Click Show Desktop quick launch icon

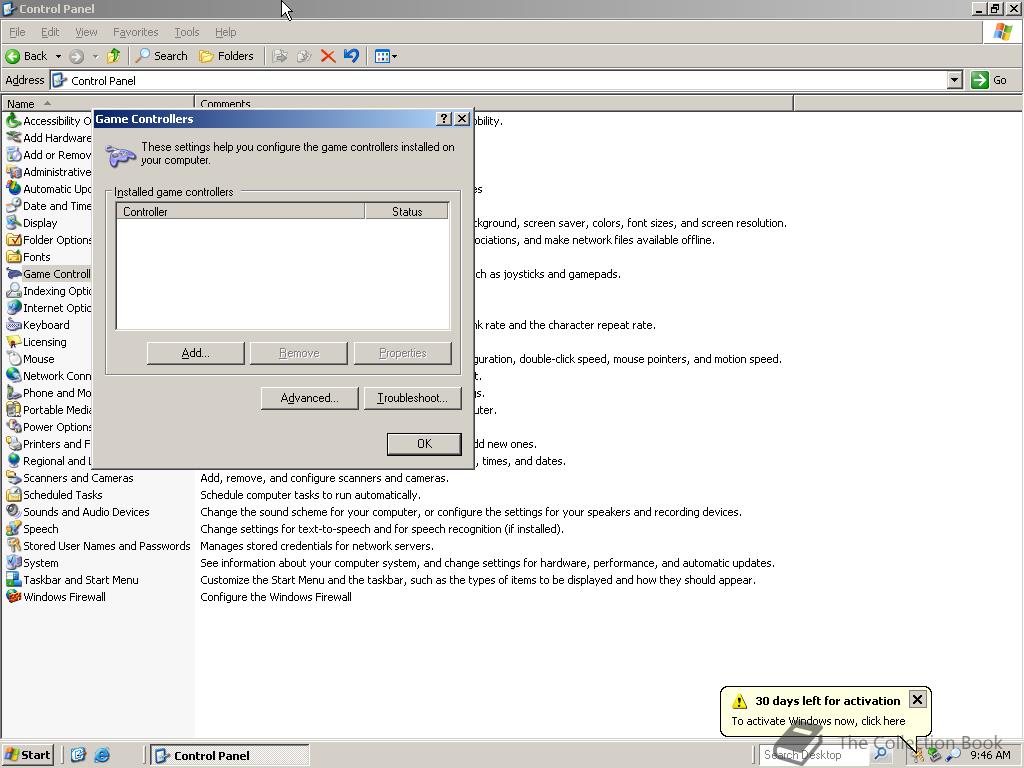[x=78, y=755]
